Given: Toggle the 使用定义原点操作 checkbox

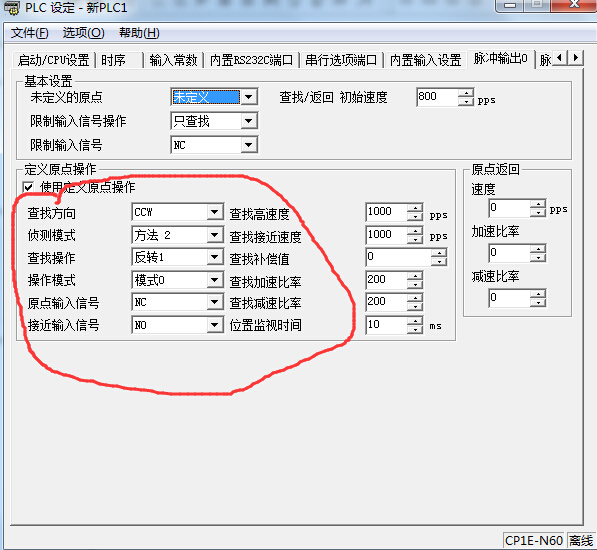Looking at the screenshot, I should (28, 187).
